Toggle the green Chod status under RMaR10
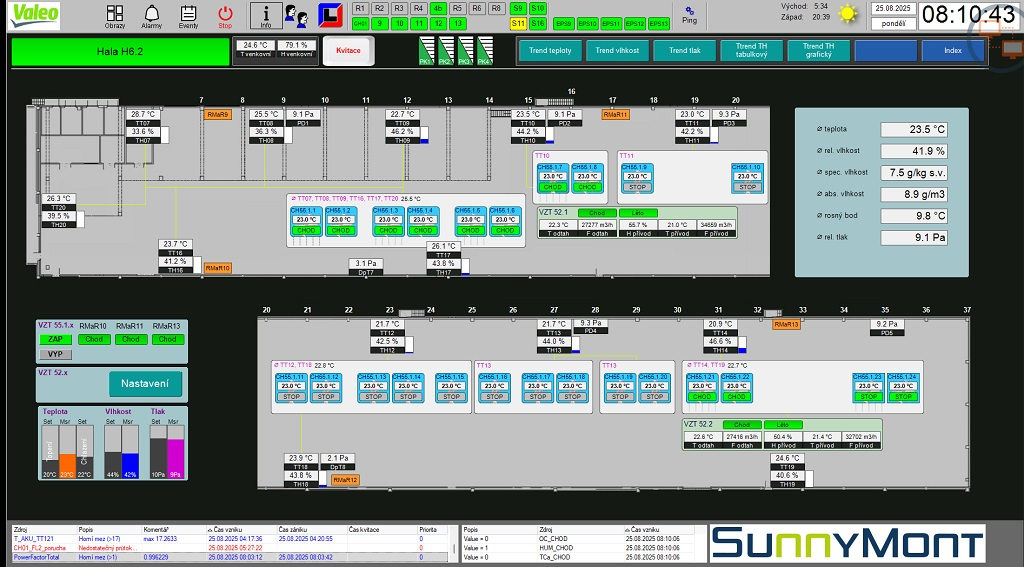 coord(94,340)
